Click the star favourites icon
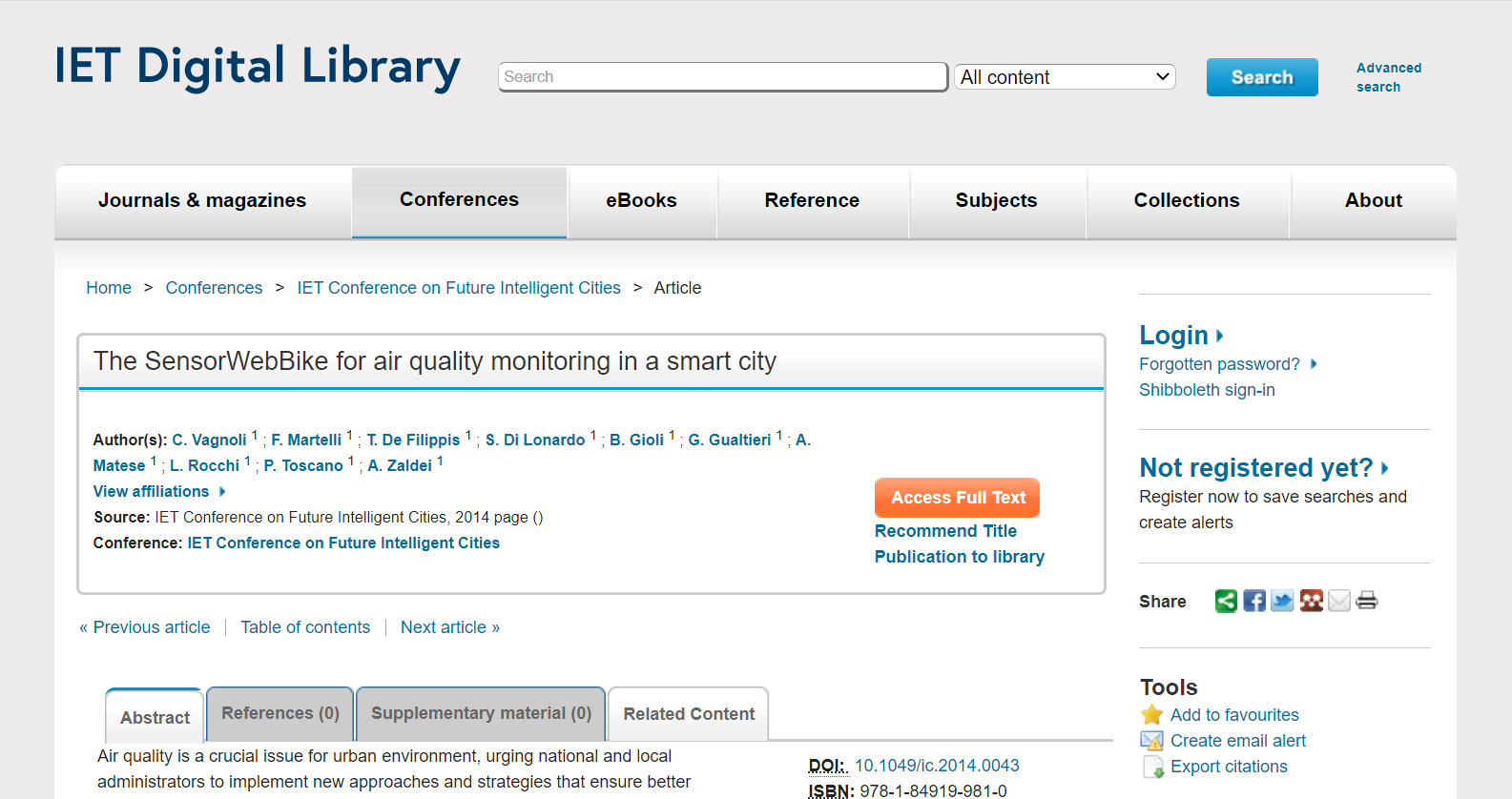This screenshot has width=1512, height=799. tap(1152, 715)
